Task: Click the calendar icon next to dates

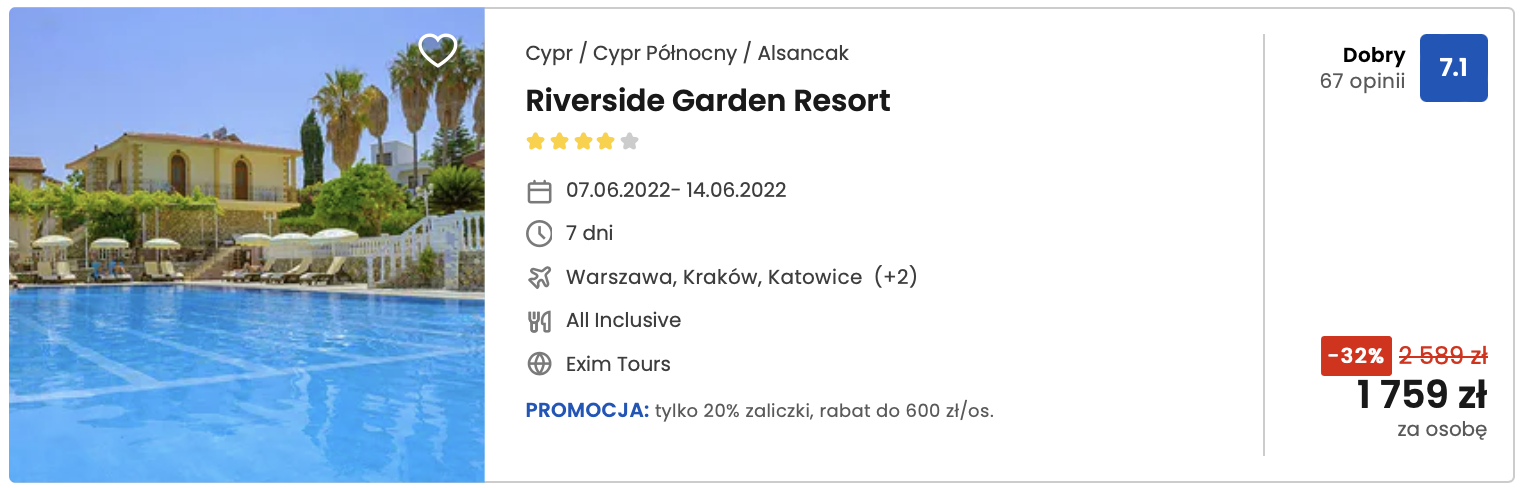Action: pyautogui.click(x=539, y=191)
